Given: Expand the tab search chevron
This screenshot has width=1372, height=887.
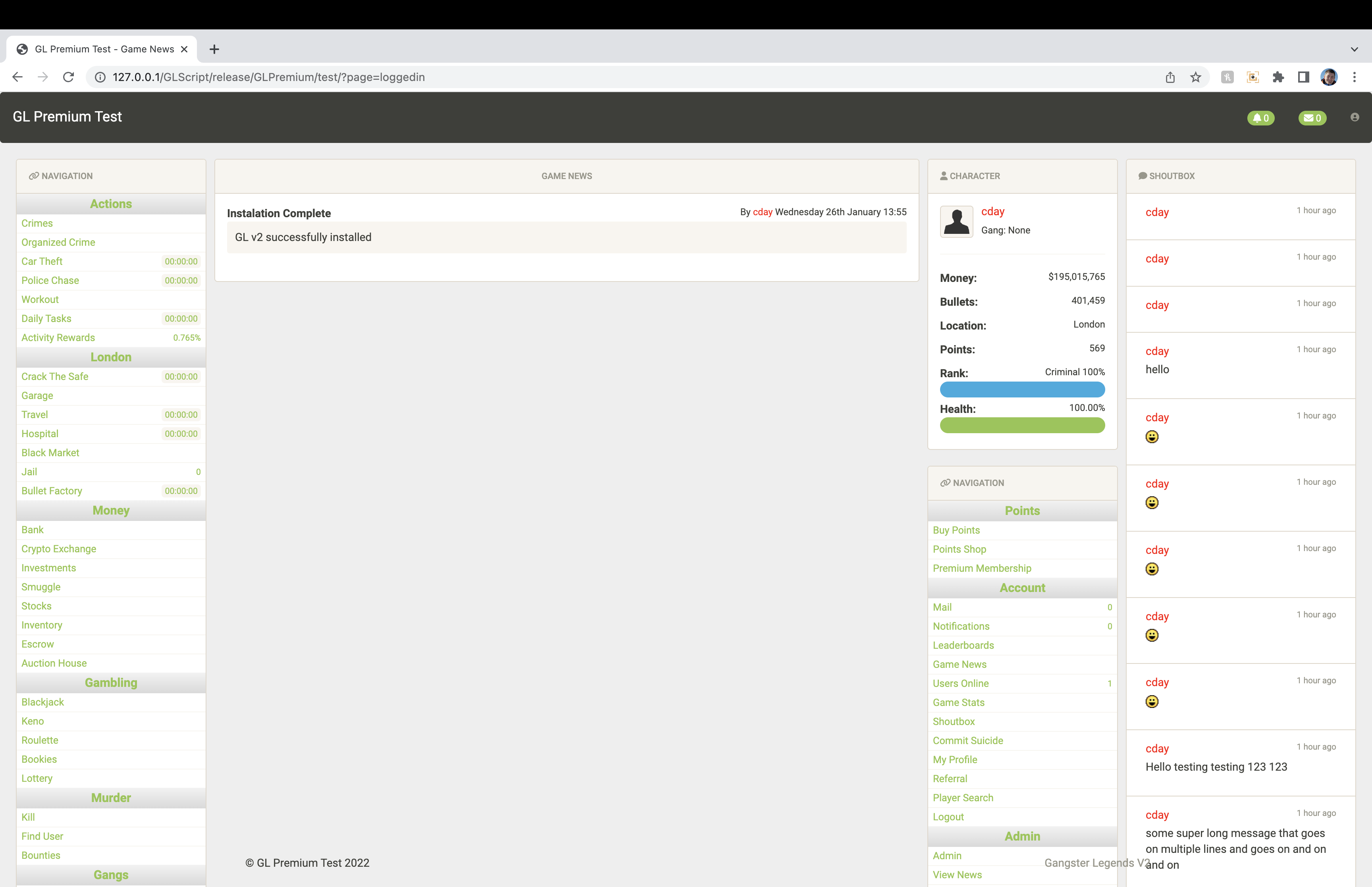Looking at the screenshot, I should [x=1354, y=50].
